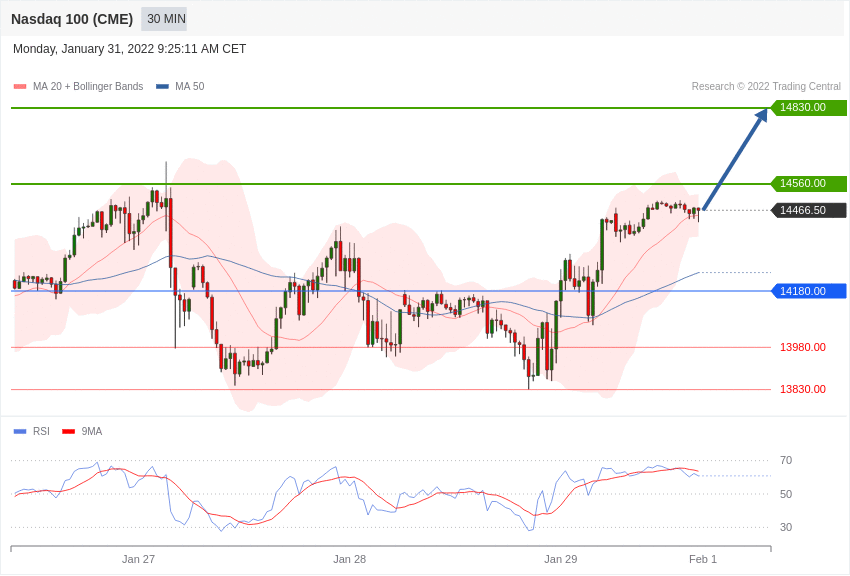Click the Jan 27 date axis label
This screenshot has width=850, height=576.
pos(138,559)
